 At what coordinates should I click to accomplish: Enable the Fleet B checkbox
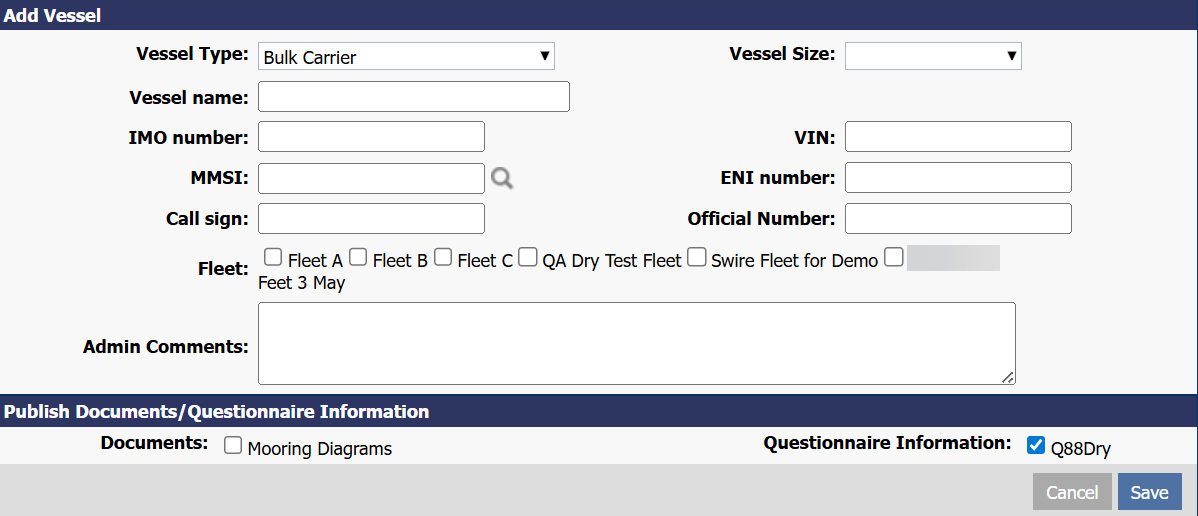358,258
